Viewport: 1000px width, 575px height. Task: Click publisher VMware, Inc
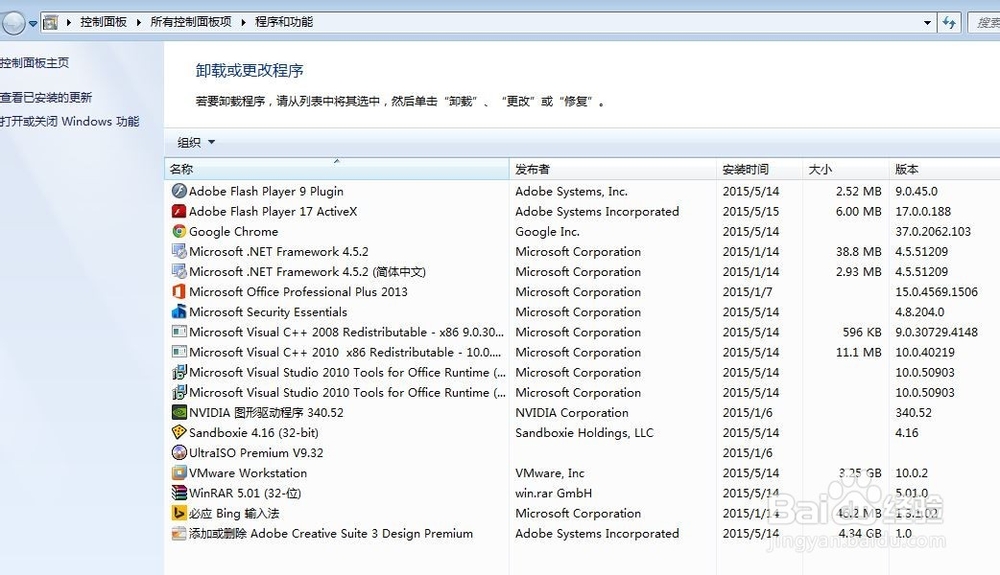550,473
